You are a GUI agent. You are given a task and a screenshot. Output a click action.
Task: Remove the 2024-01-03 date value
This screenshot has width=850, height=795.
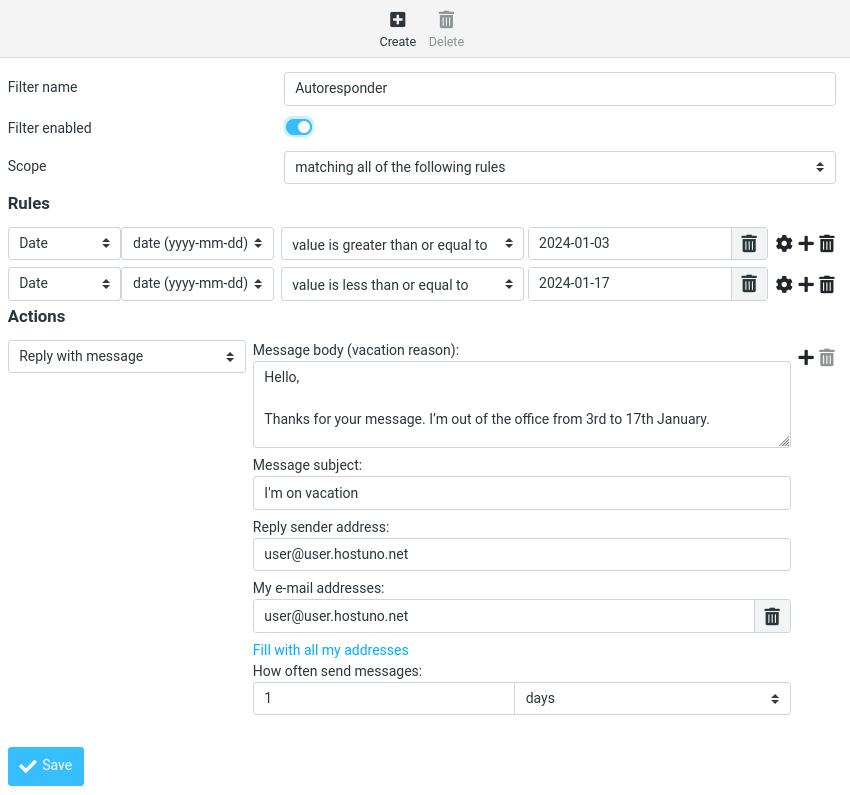[x=749, y=244]
